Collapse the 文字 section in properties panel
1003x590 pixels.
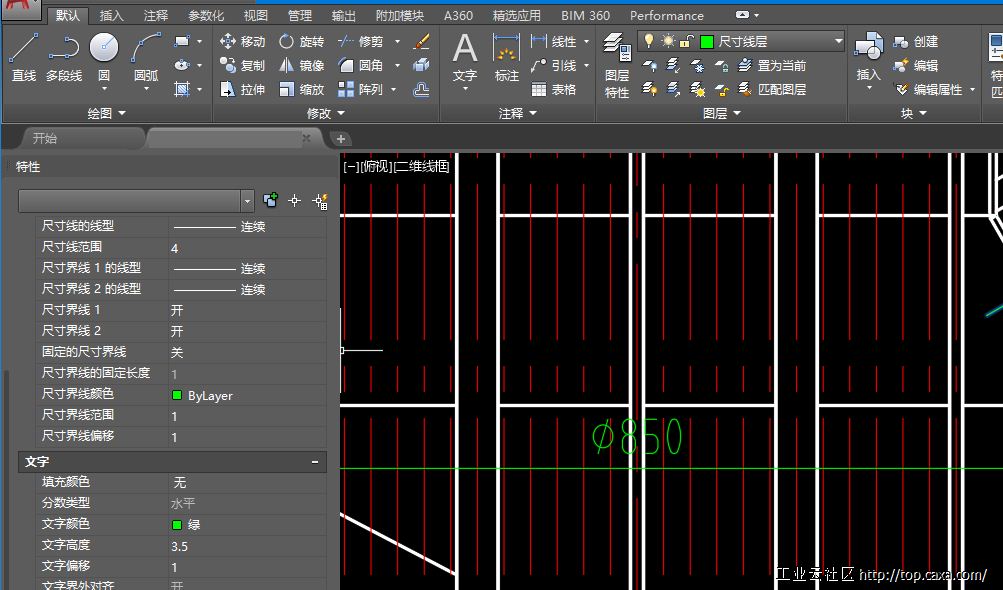pos(315,462)
